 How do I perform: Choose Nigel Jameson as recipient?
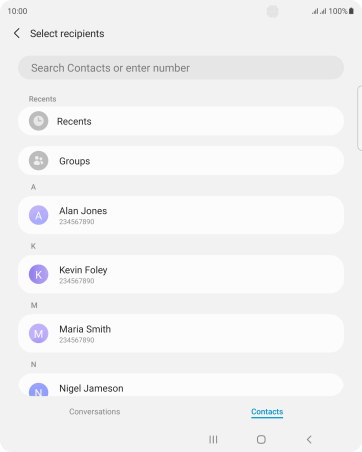click(x=181, y=385)
